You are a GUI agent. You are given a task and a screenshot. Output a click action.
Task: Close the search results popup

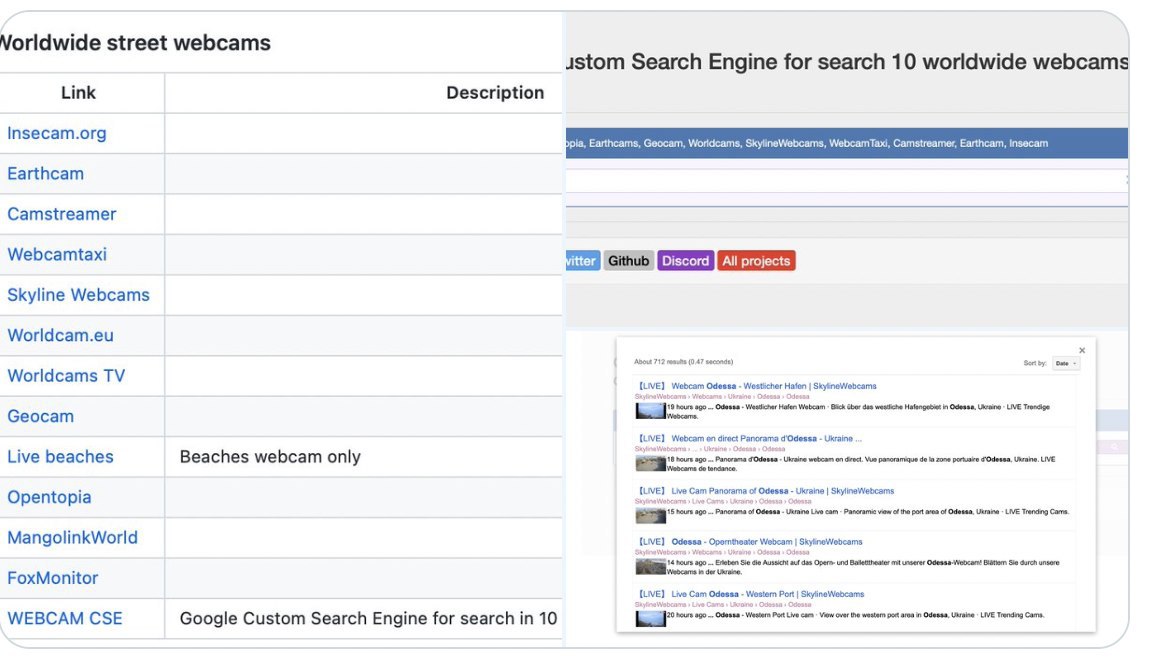click(x=1081, y=350)
